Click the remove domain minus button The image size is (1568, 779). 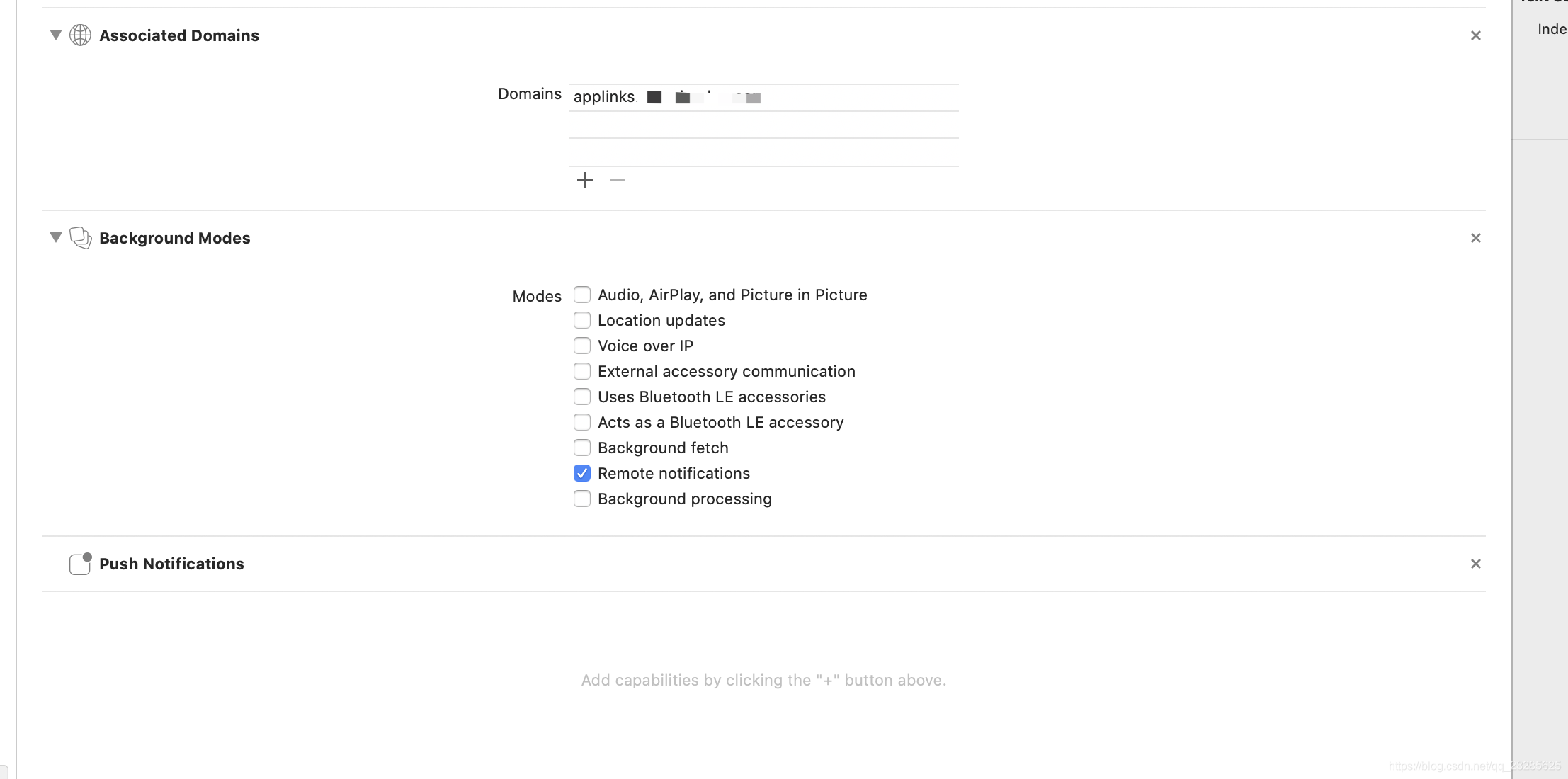click(617, 180)
